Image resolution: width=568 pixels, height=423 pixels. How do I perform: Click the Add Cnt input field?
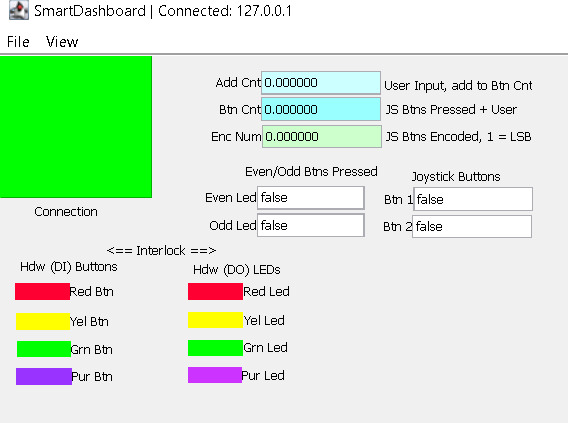[321, 83]
